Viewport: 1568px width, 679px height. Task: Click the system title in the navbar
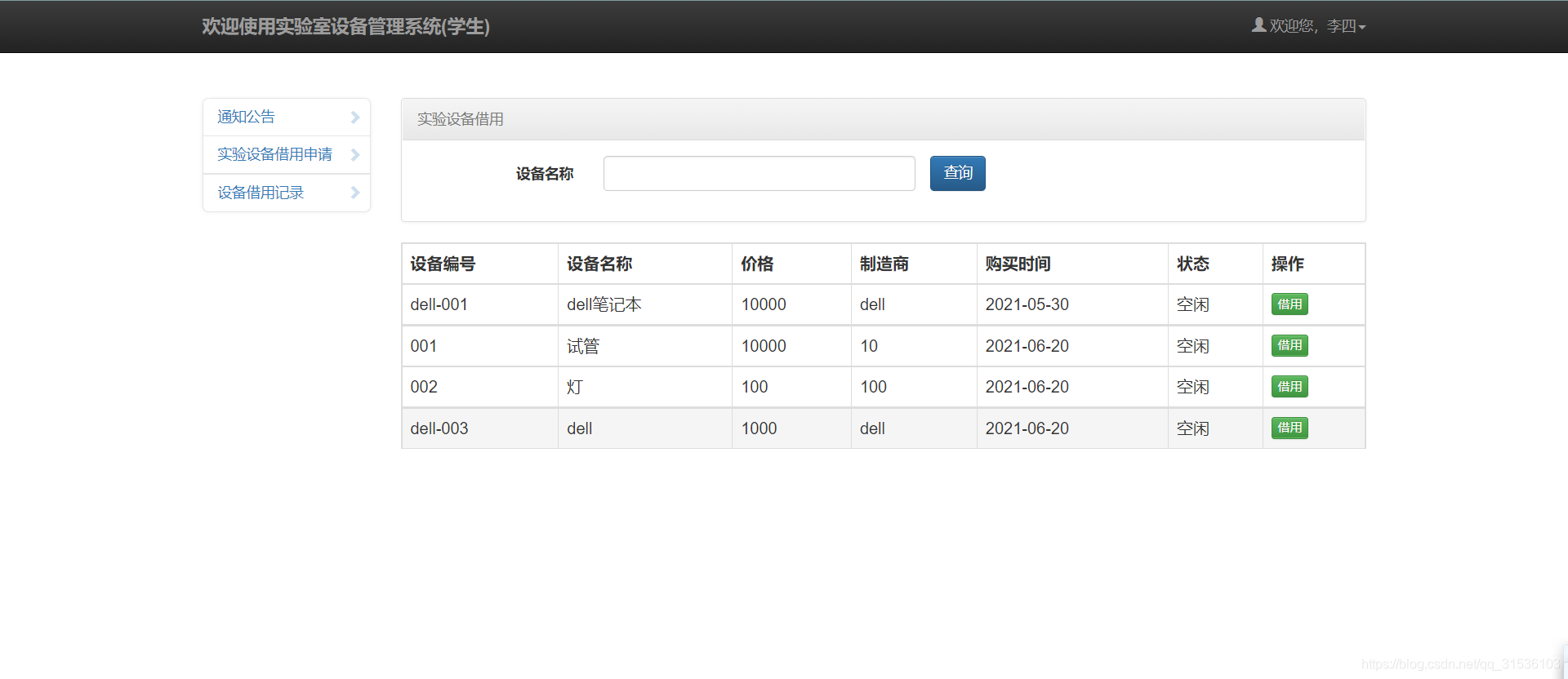pyautogui.click(x=345, y=26)
